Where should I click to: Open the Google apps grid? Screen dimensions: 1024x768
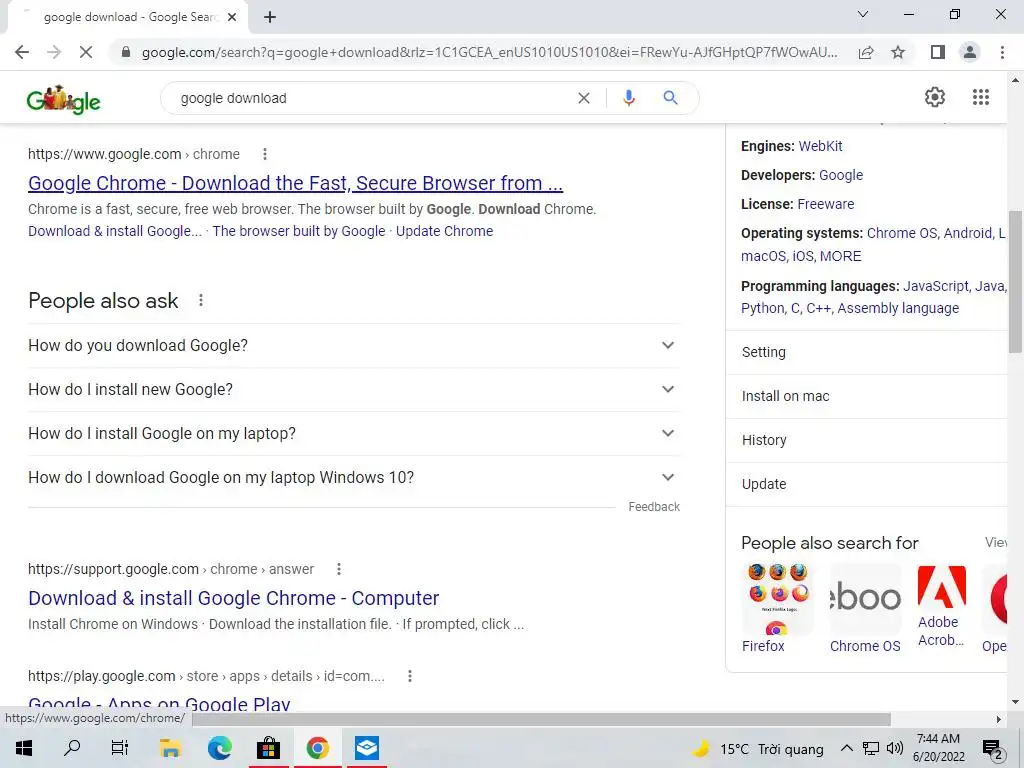(x=980, y=97)
